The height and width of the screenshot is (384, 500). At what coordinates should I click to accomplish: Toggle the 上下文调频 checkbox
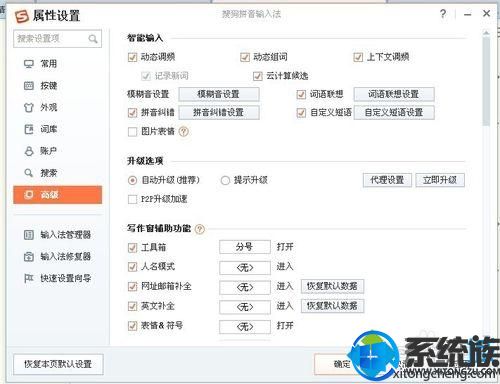[358, 57]
